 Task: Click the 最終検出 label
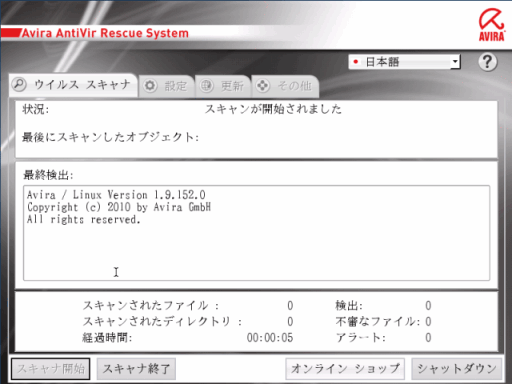click(48, 175)
